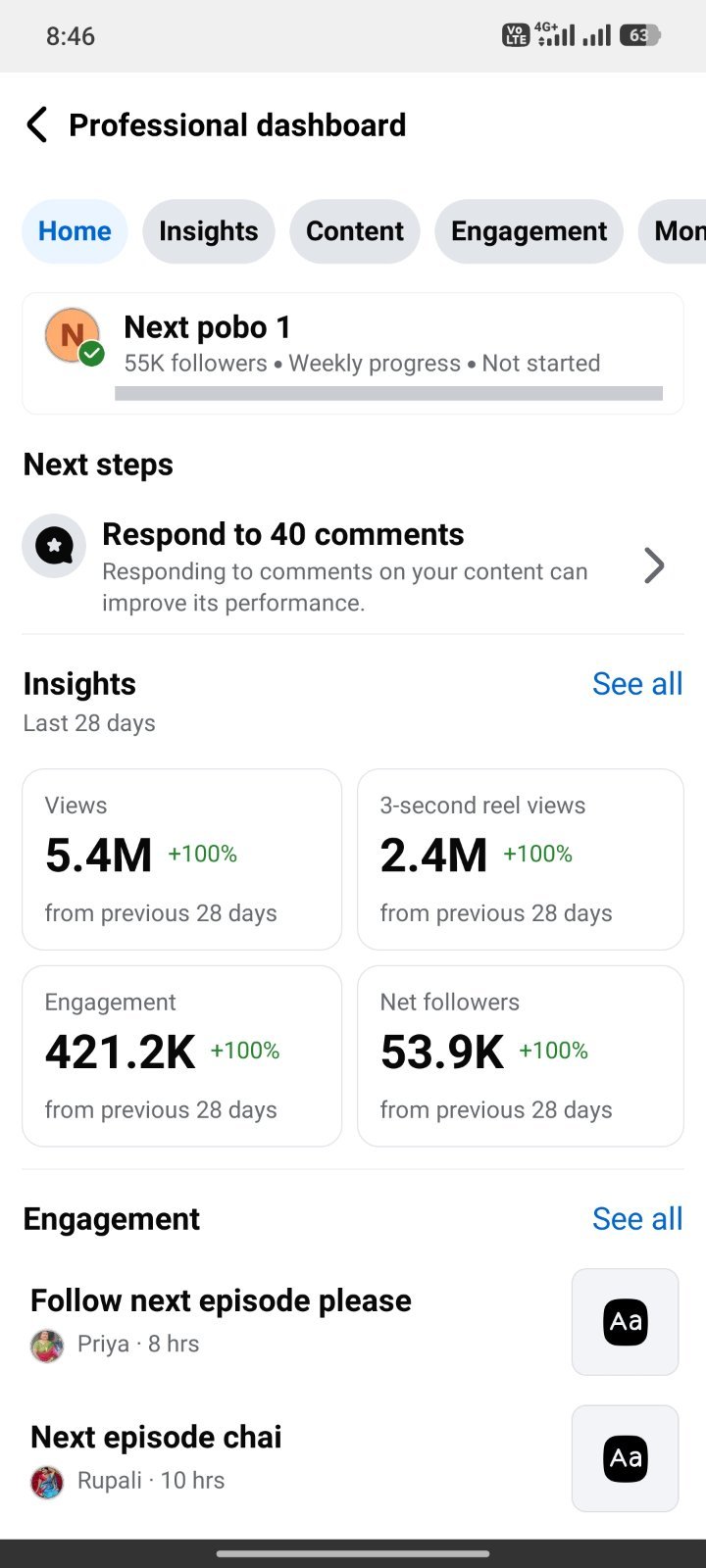
Task: Tap the comment star icon in Next steps
Action: [55, 546]
